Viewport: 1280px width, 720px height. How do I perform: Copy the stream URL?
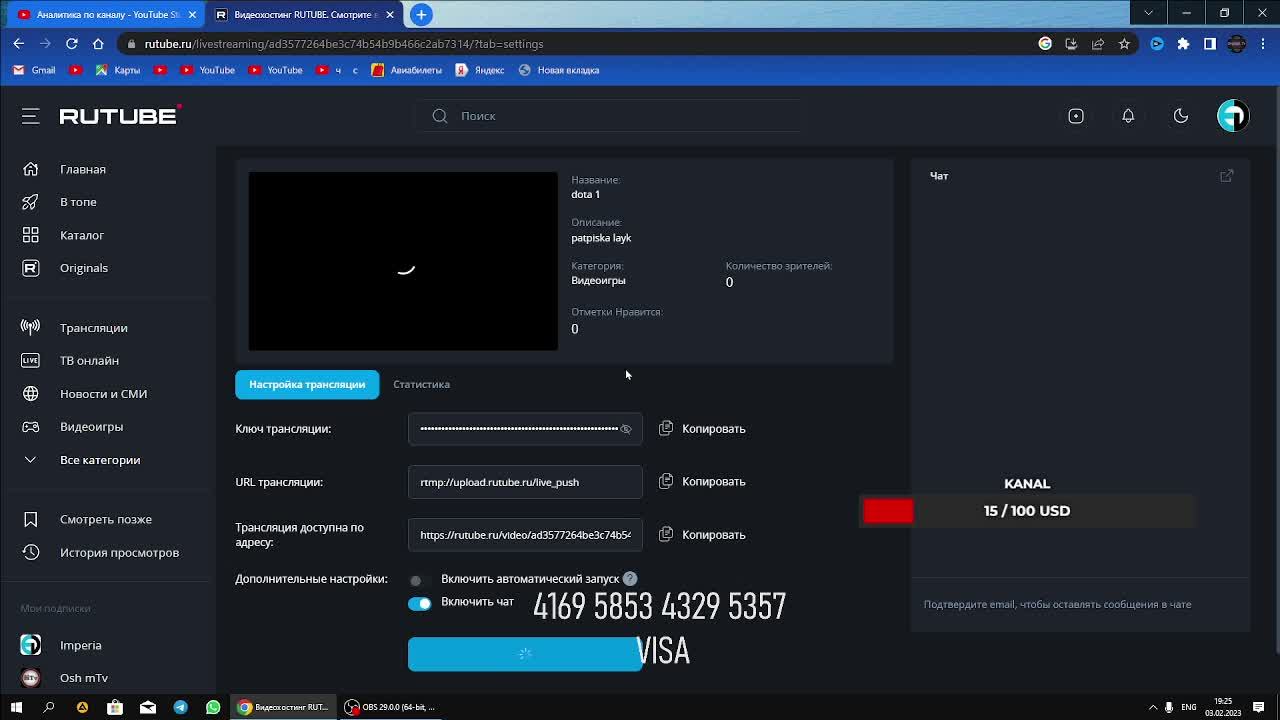tap(702, 482)
